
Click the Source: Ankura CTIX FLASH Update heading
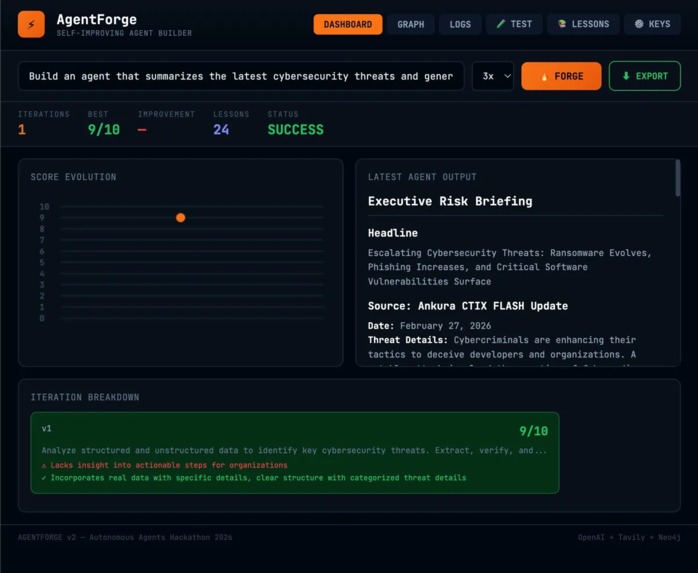click(468, 306)
